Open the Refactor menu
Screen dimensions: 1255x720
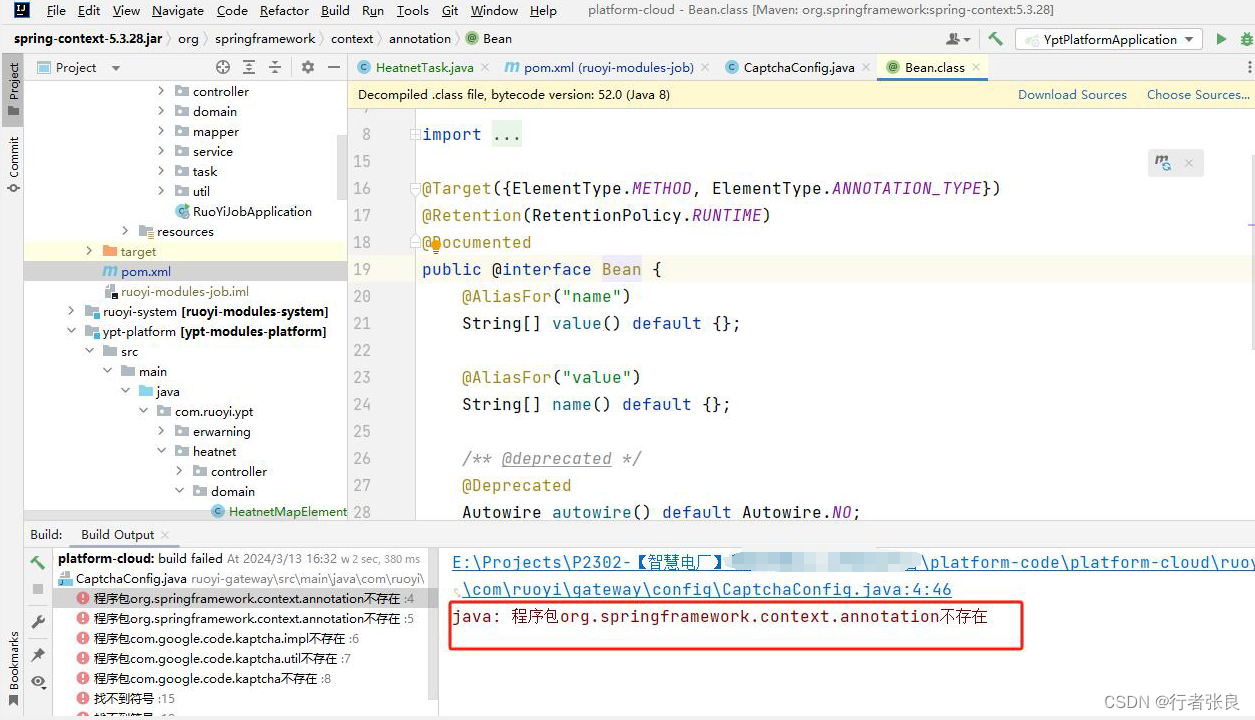[284, 11]
